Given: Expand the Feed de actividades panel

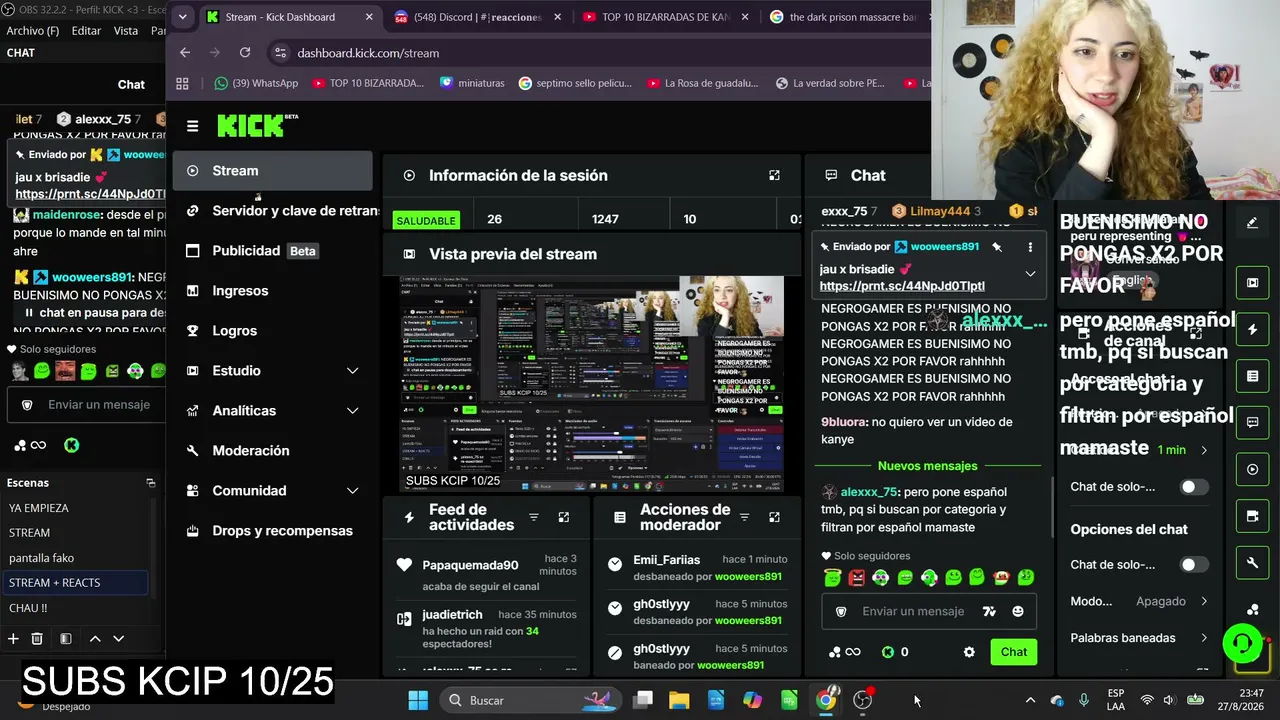Looking at the screenshot, I should tap(564, 517).
